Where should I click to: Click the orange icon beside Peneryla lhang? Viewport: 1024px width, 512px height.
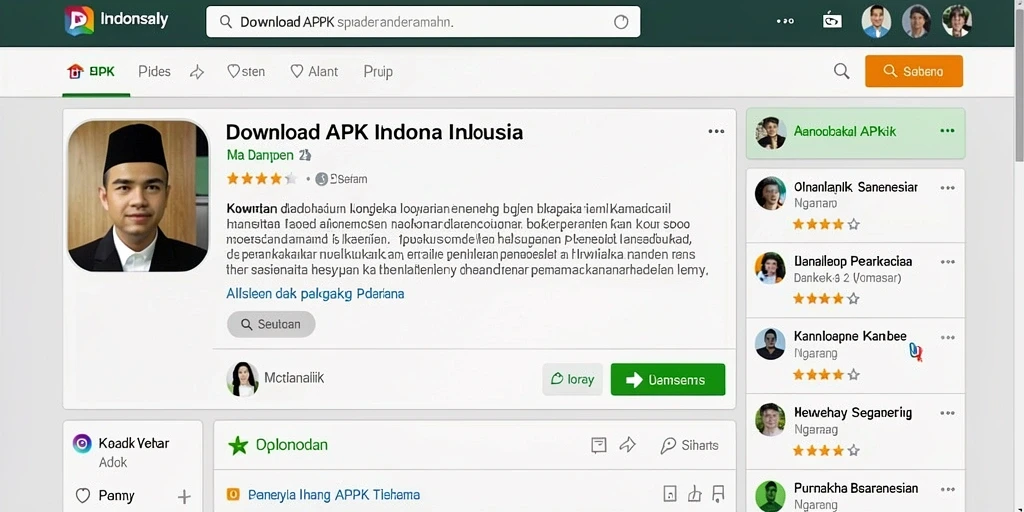click(x=233, y=494)
